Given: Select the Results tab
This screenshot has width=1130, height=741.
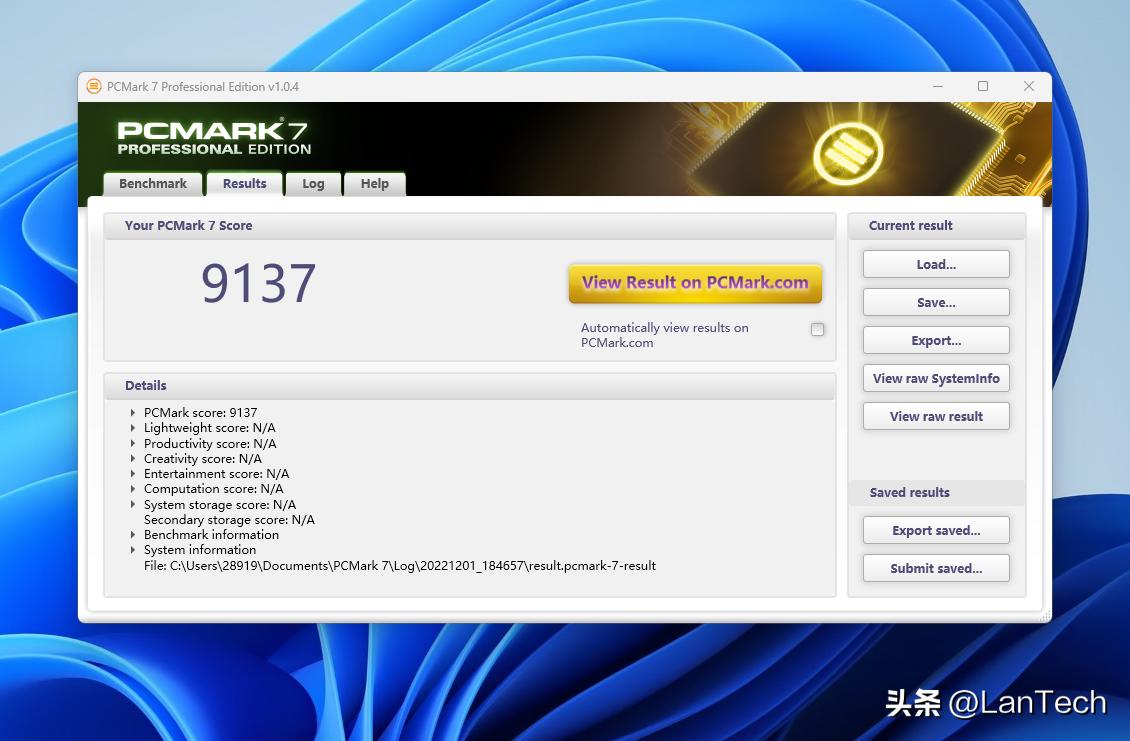Looking at the screenshot, I should coord(244,183).
